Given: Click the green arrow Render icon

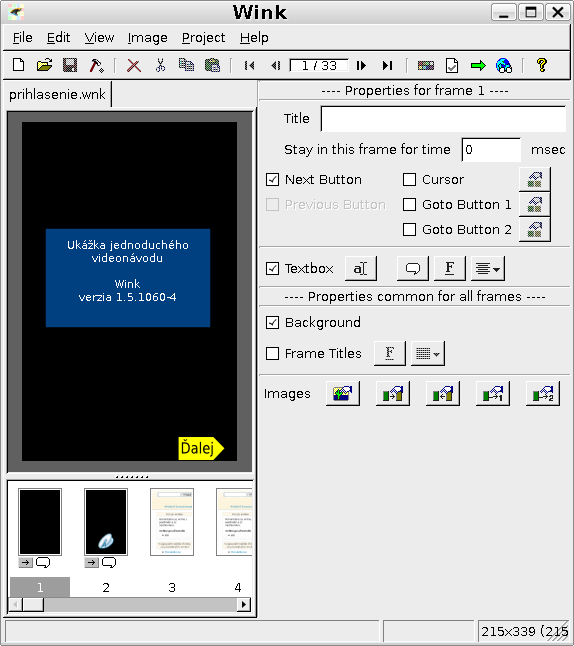Looking at the screenshot, I should coord(478,66).
